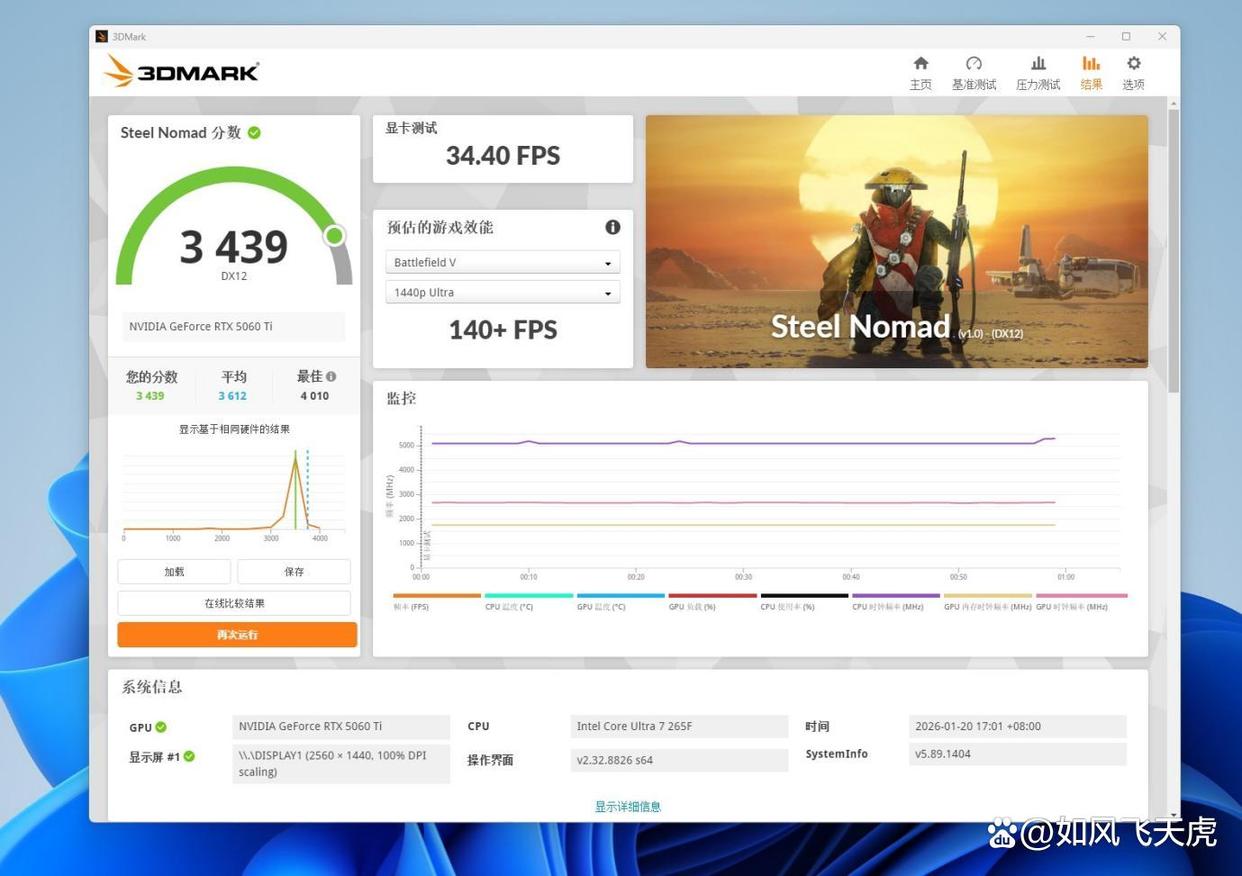Click the info icon next to 最佳
Screen dimensions: 1242x876
point(331,377)
